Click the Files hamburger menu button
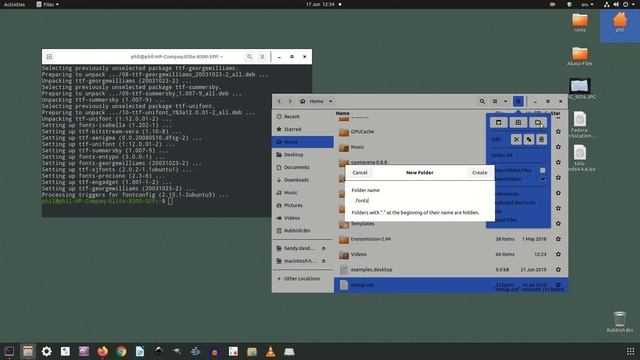The height and width of the screenshot is (360, 640). [518, 101]
